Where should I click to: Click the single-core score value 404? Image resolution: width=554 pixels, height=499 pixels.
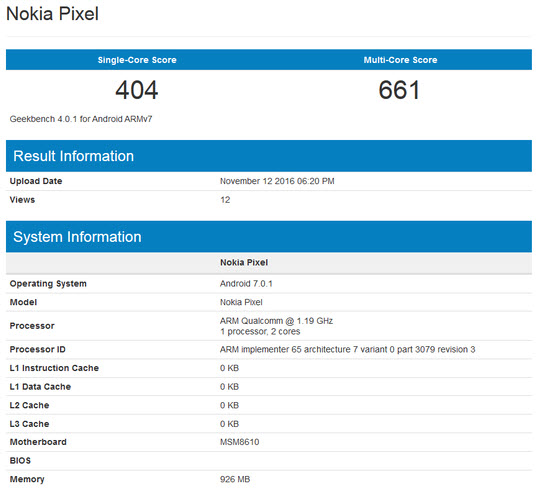coord(137,90)
